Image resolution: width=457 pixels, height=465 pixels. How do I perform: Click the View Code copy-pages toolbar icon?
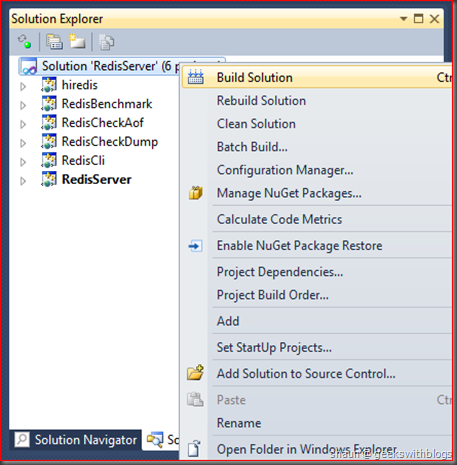[106, 42]
